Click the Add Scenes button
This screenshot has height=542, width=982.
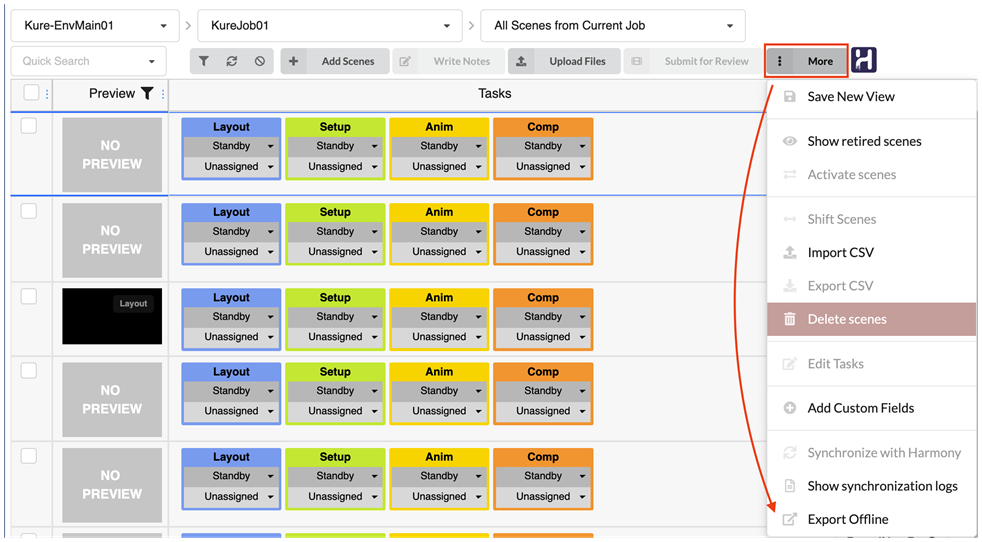333,61
